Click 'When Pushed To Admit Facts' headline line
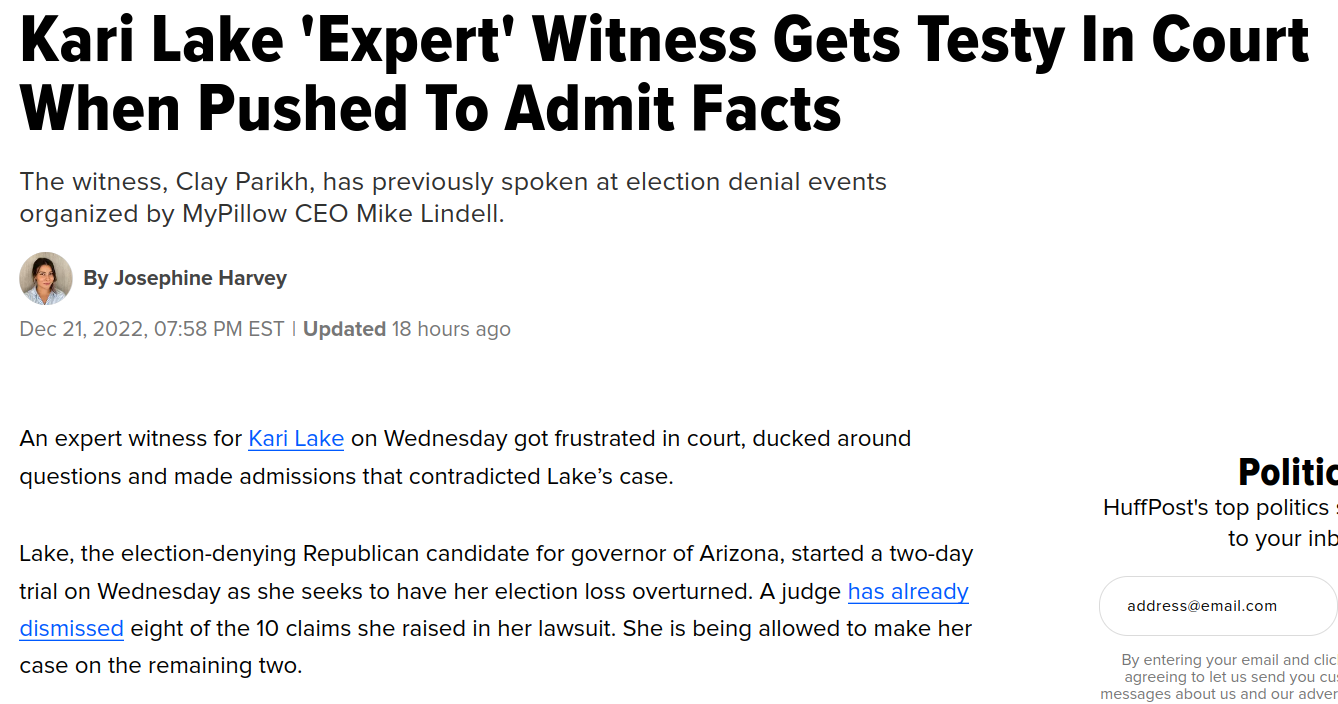This screenshot has width=1338, height=704. tap(430, 106)
